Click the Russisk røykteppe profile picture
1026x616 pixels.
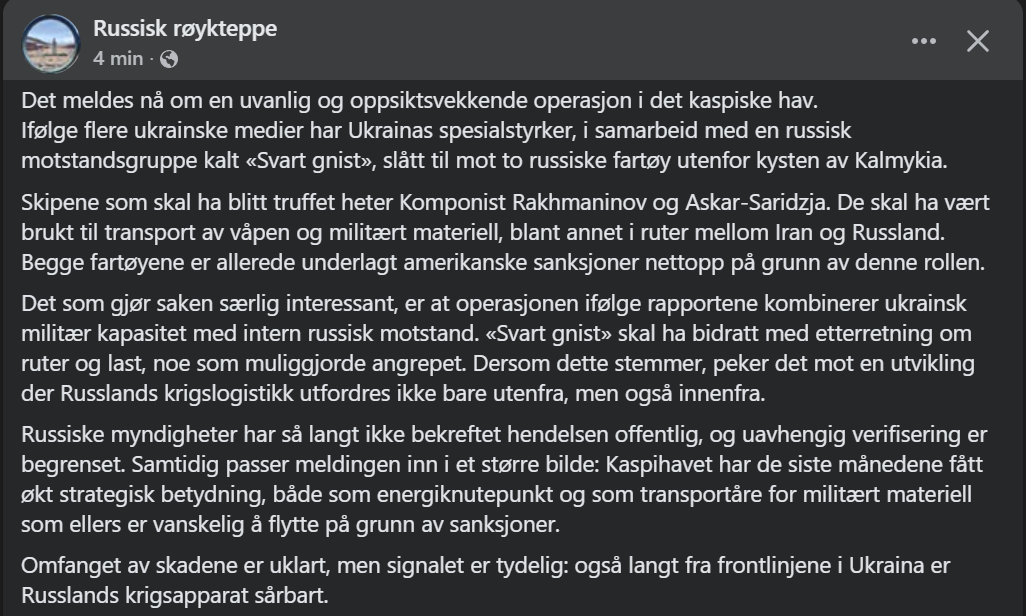[x=51, y=43]
